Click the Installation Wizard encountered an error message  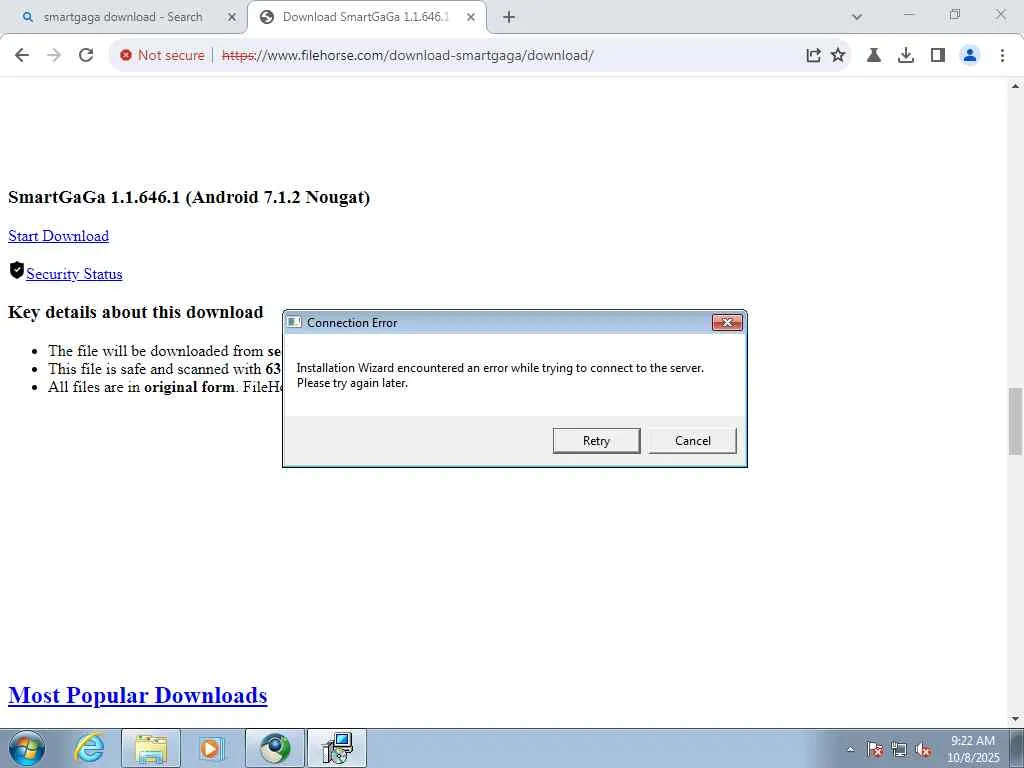pyautogui.click(x=500, y=376)
